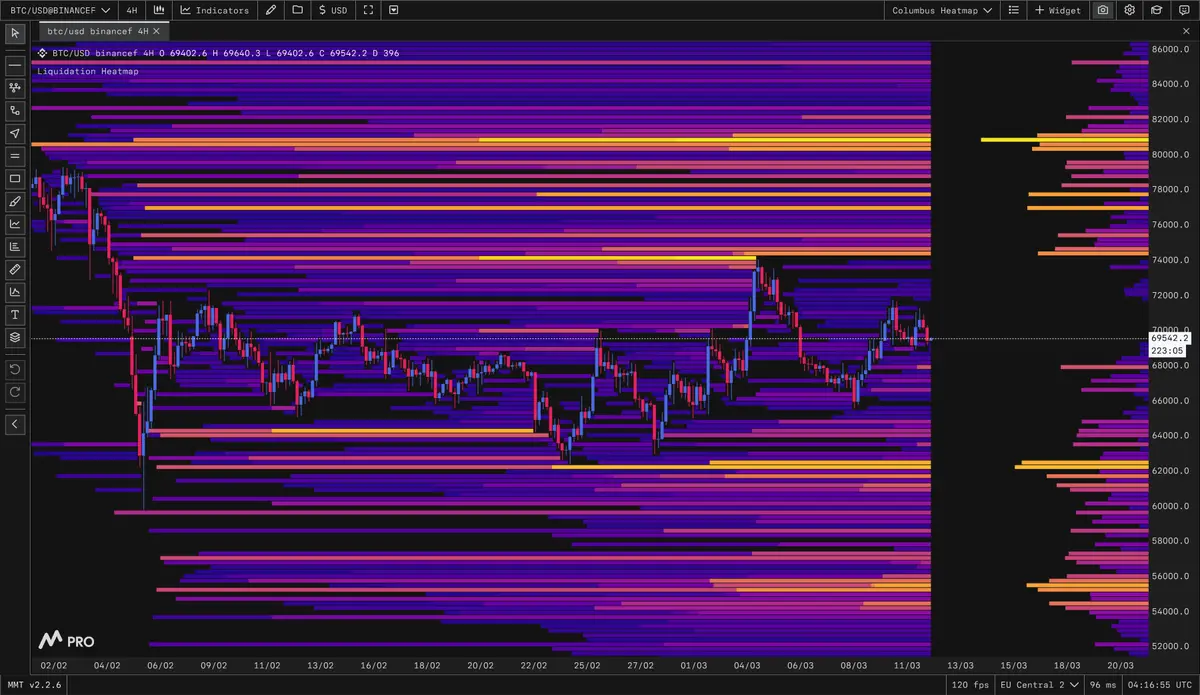This screenshot has height=695, width=1200.
Task: Undo the last drawing action
Action: 15,369
